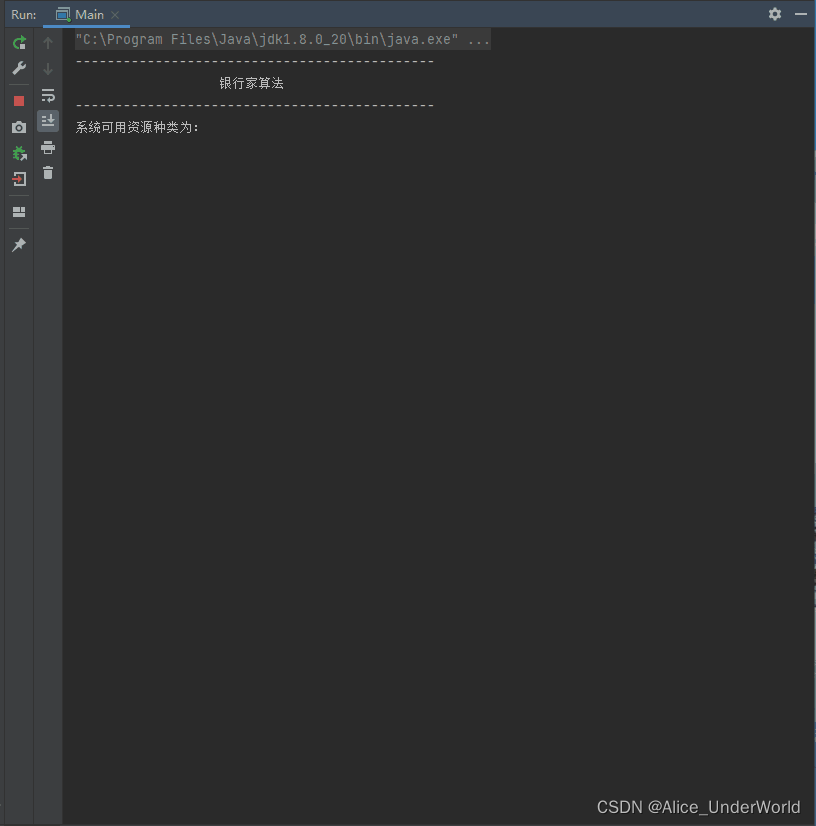This screenshot has height=826, width=816.
Task: Attach debugger to process
Action: pos(19,153)
